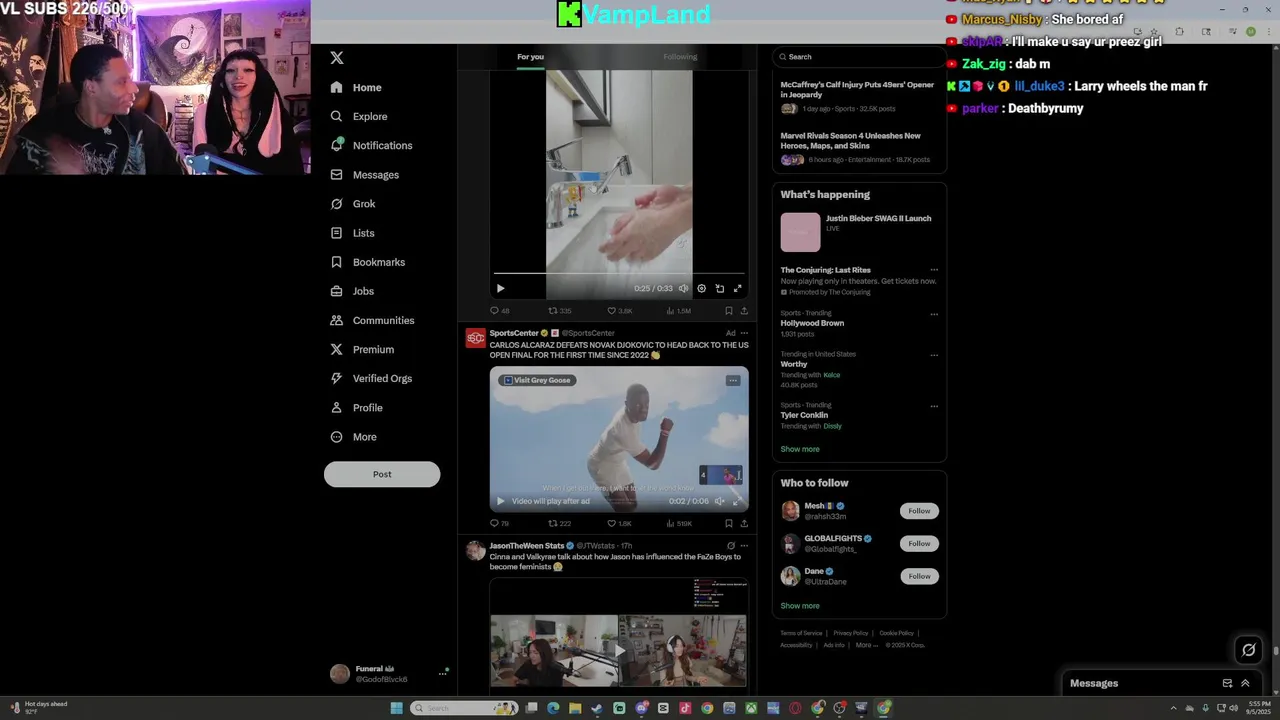Open Justin Bieber SWAG II Launch live event
1280x720 pixels.
[x=859, y=232]
